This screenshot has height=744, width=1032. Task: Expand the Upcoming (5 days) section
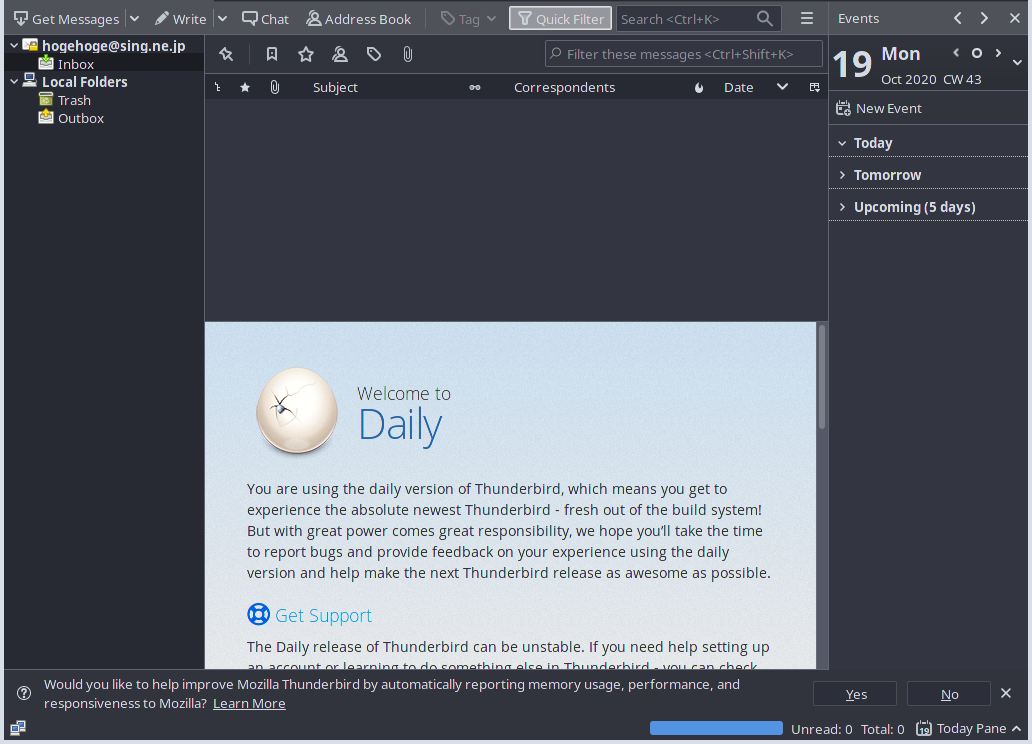[x=842, y=207]
